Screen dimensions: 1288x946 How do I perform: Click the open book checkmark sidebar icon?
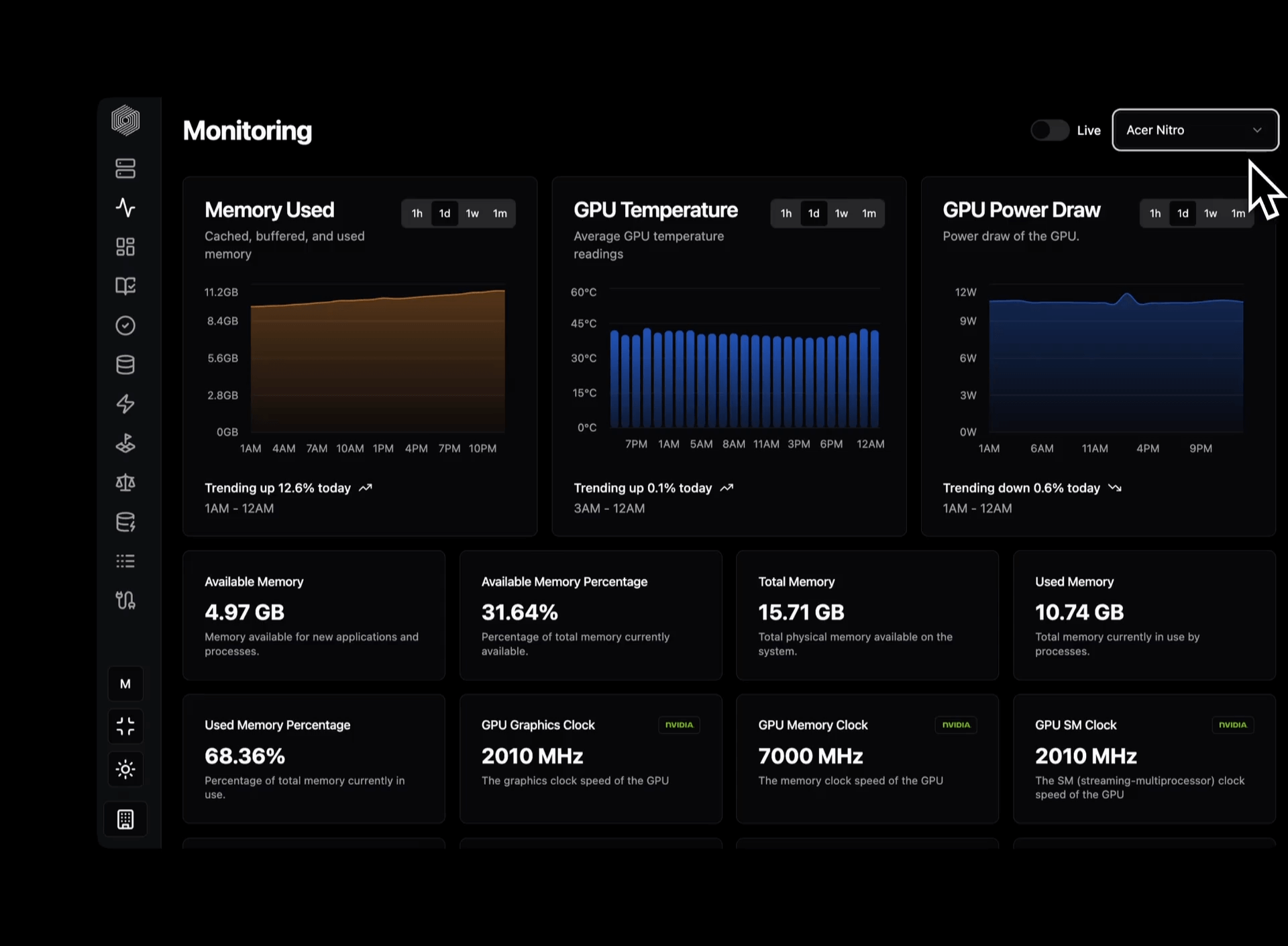coord(125,286)
